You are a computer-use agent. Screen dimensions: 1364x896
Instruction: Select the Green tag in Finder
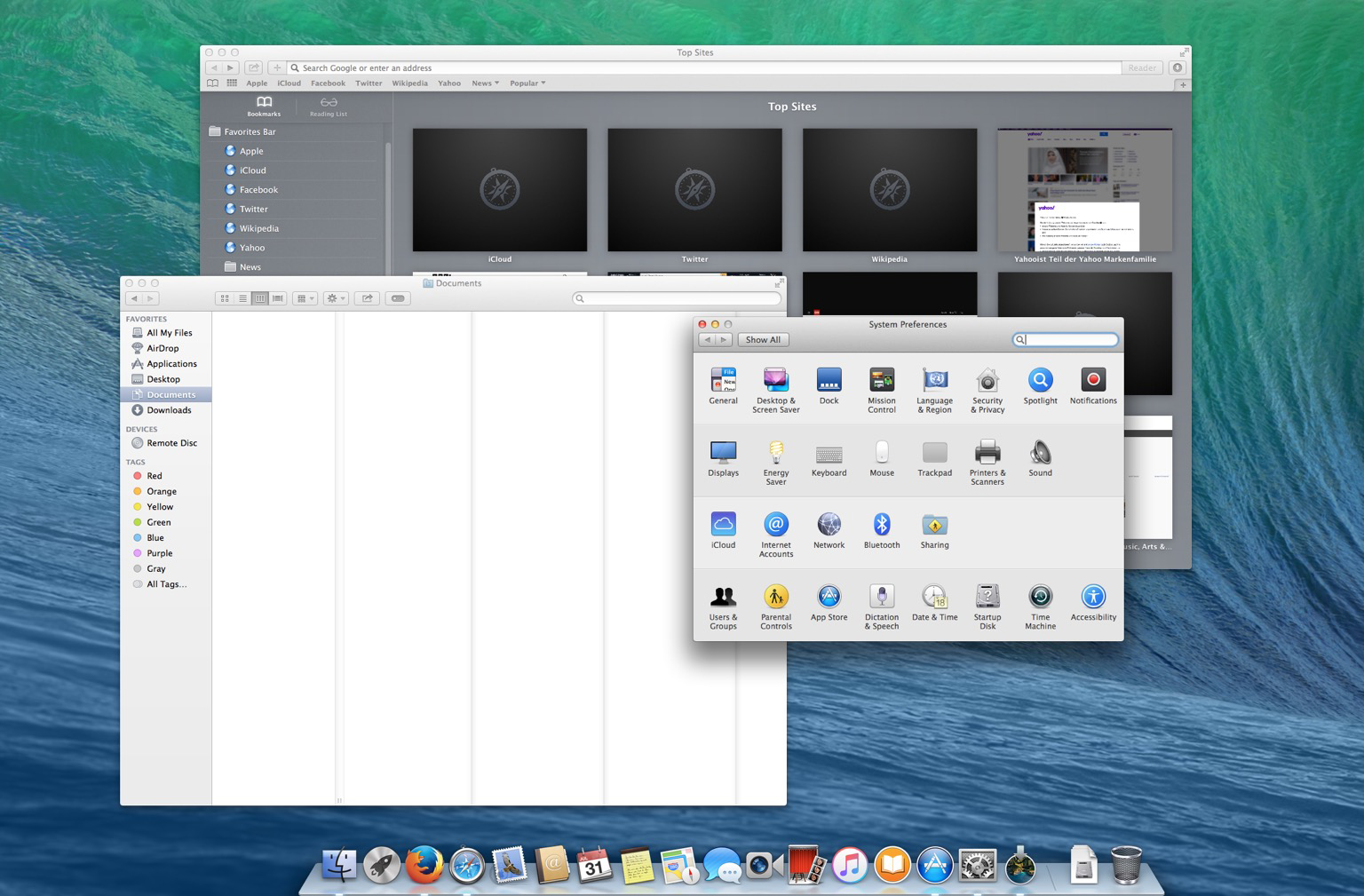click(166, 522)
